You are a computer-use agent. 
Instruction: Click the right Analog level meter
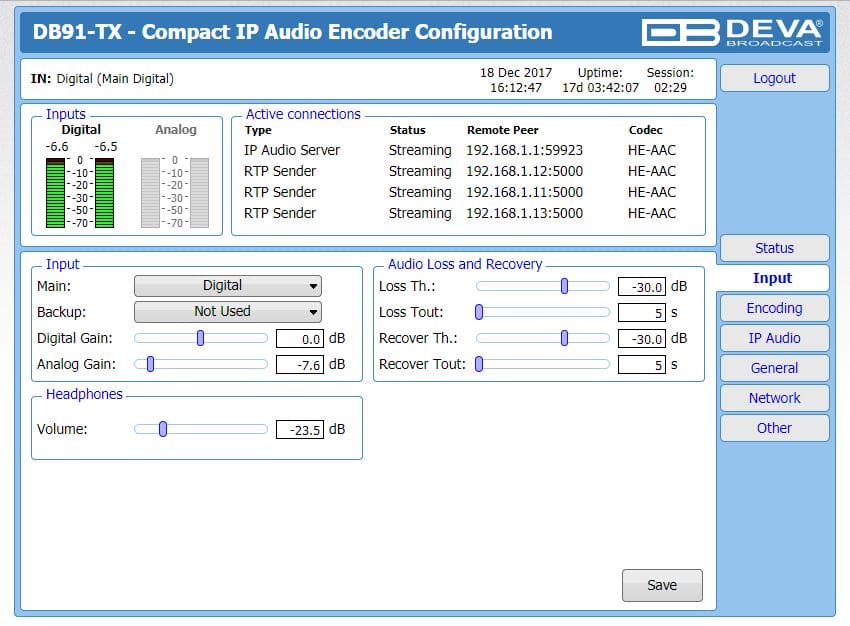(x=199, y=192)
